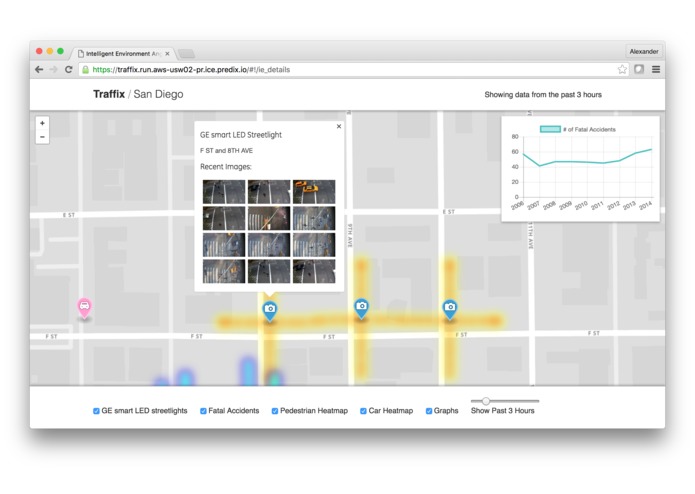
Task: Disable the Car Heatmap checkbox
Action: pyautogui.click(x=363, y=411)
